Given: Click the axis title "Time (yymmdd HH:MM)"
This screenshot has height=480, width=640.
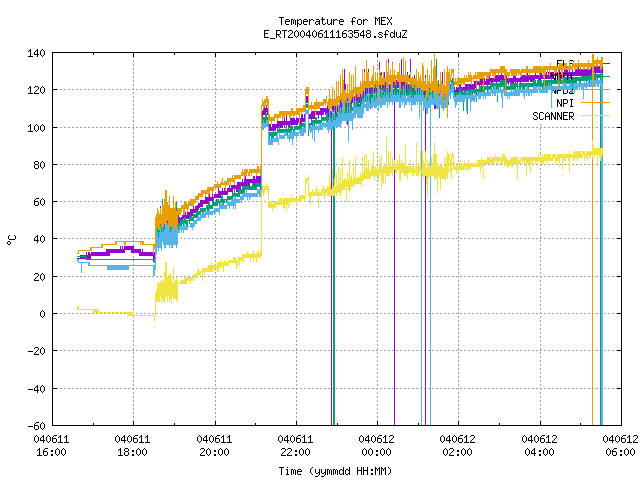Looking at the screenshot, I should point(335,471).
